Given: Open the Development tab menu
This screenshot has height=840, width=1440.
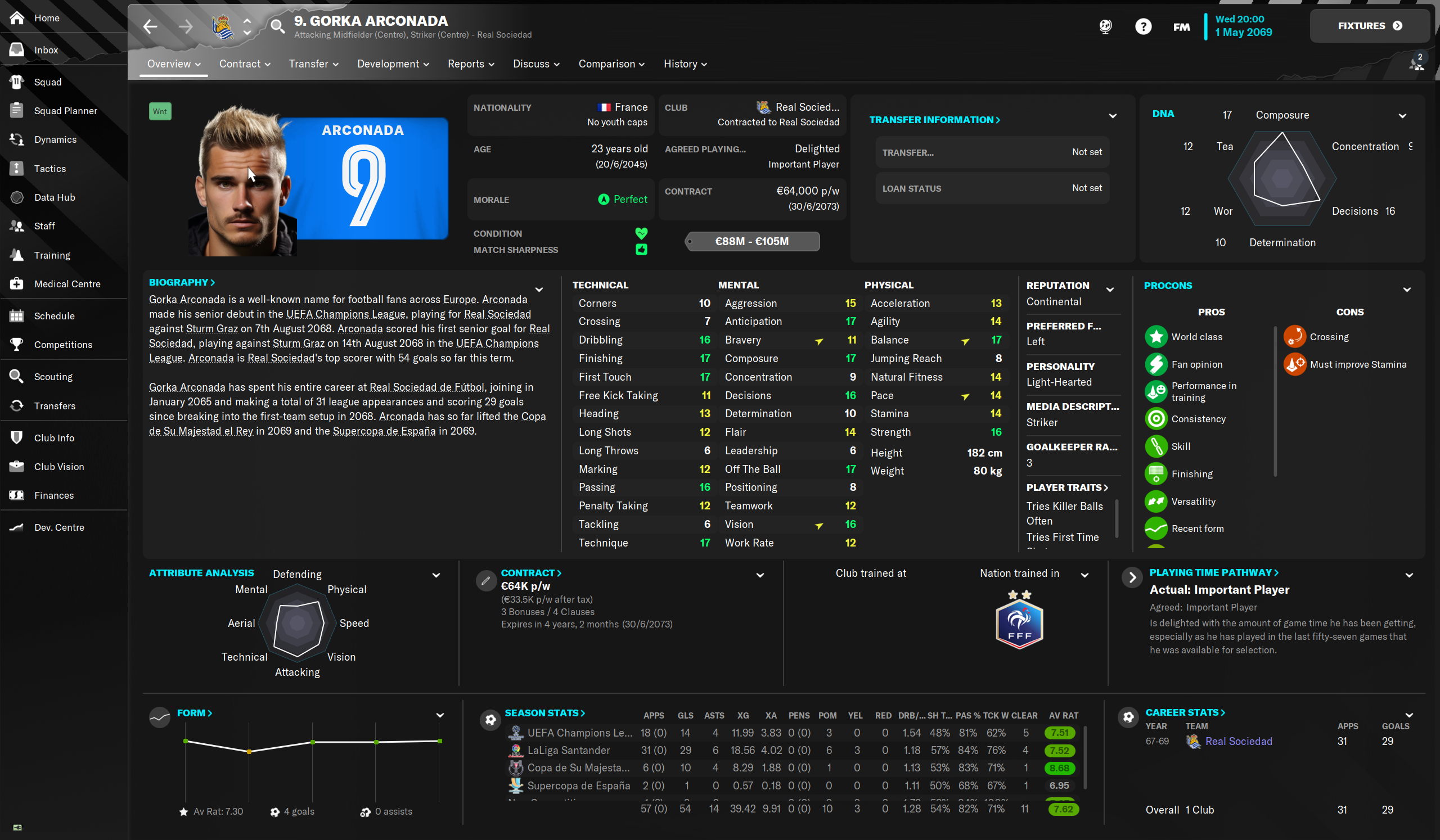Looking at the screenshot, I should click(393, 64).
